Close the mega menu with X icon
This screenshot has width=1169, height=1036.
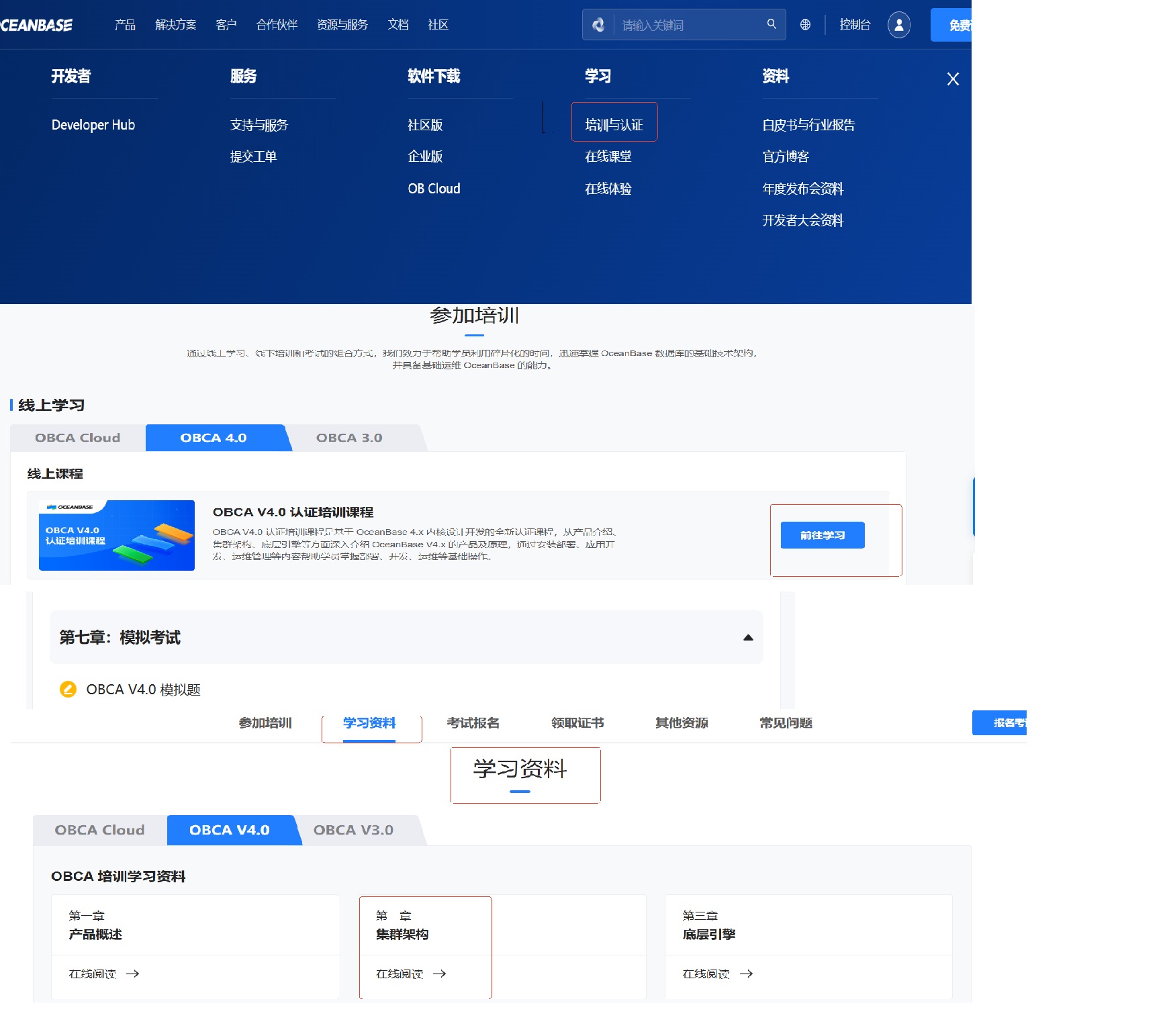[x=953, y=79]
